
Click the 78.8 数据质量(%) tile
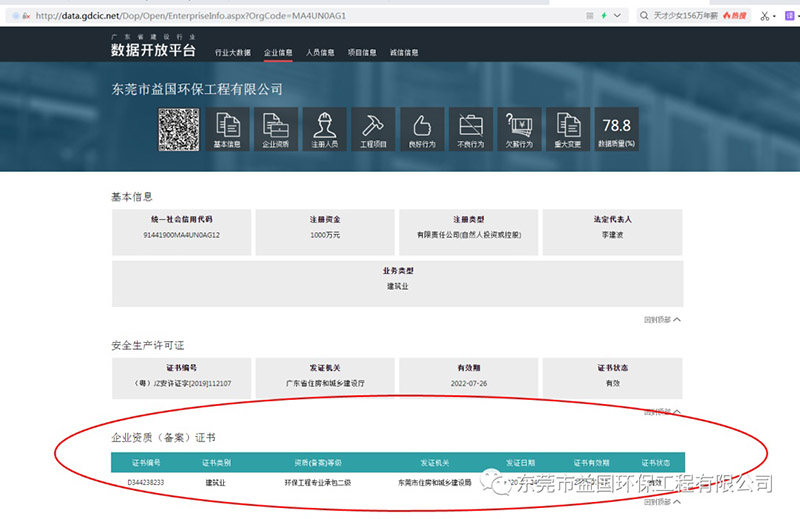coord(617,129)
